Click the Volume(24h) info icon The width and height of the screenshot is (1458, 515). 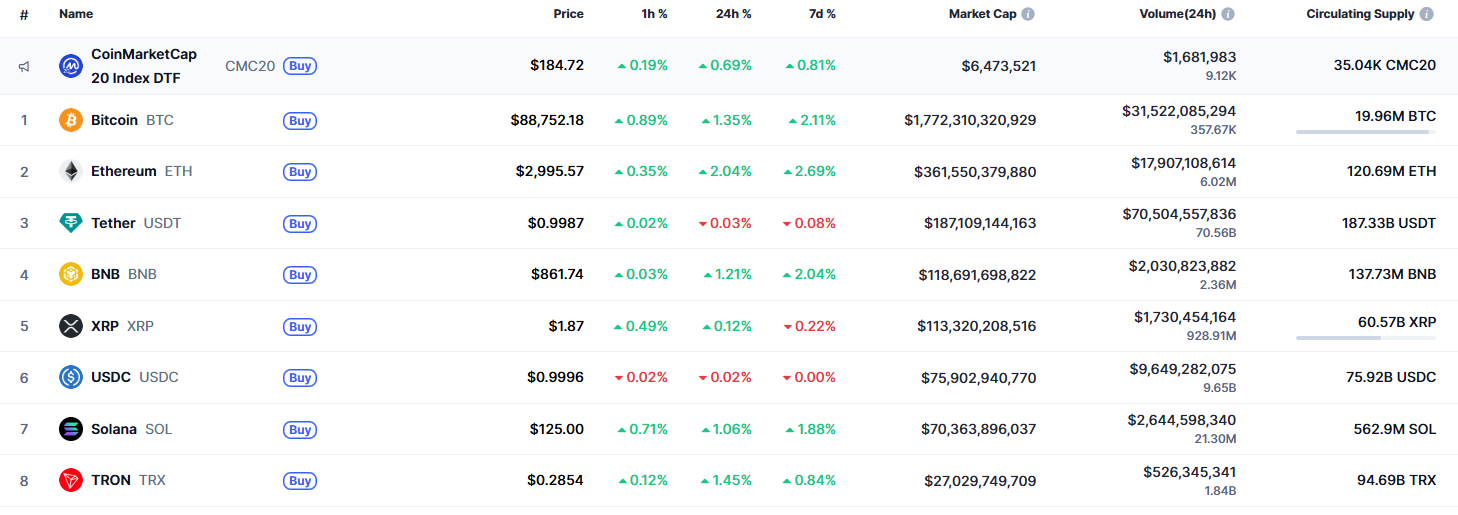(x=1228, y=15)
